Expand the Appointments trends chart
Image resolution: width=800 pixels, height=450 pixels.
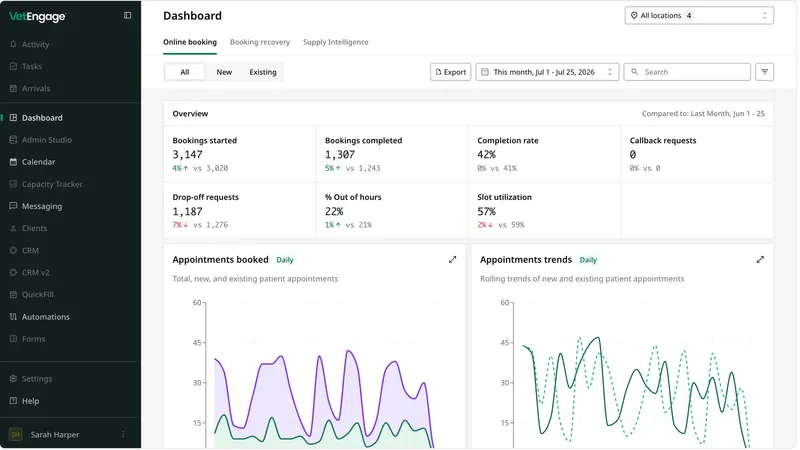(760, 260)
